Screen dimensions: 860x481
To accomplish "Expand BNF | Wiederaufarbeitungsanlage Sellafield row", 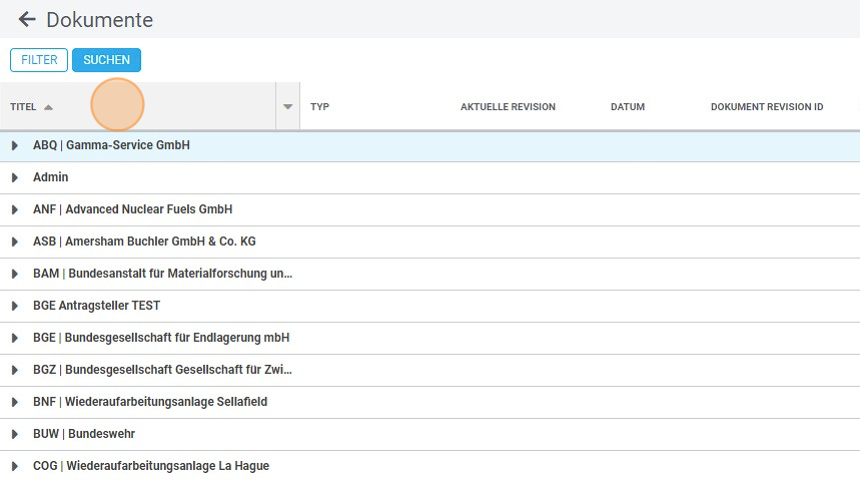I will 15,402.
